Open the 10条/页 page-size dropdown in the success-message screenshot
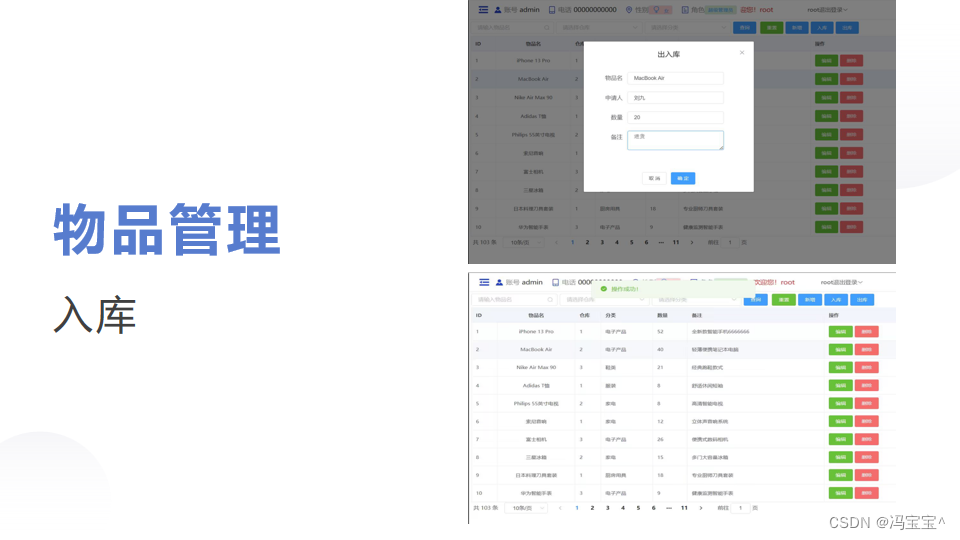 (x=526, y=508)
